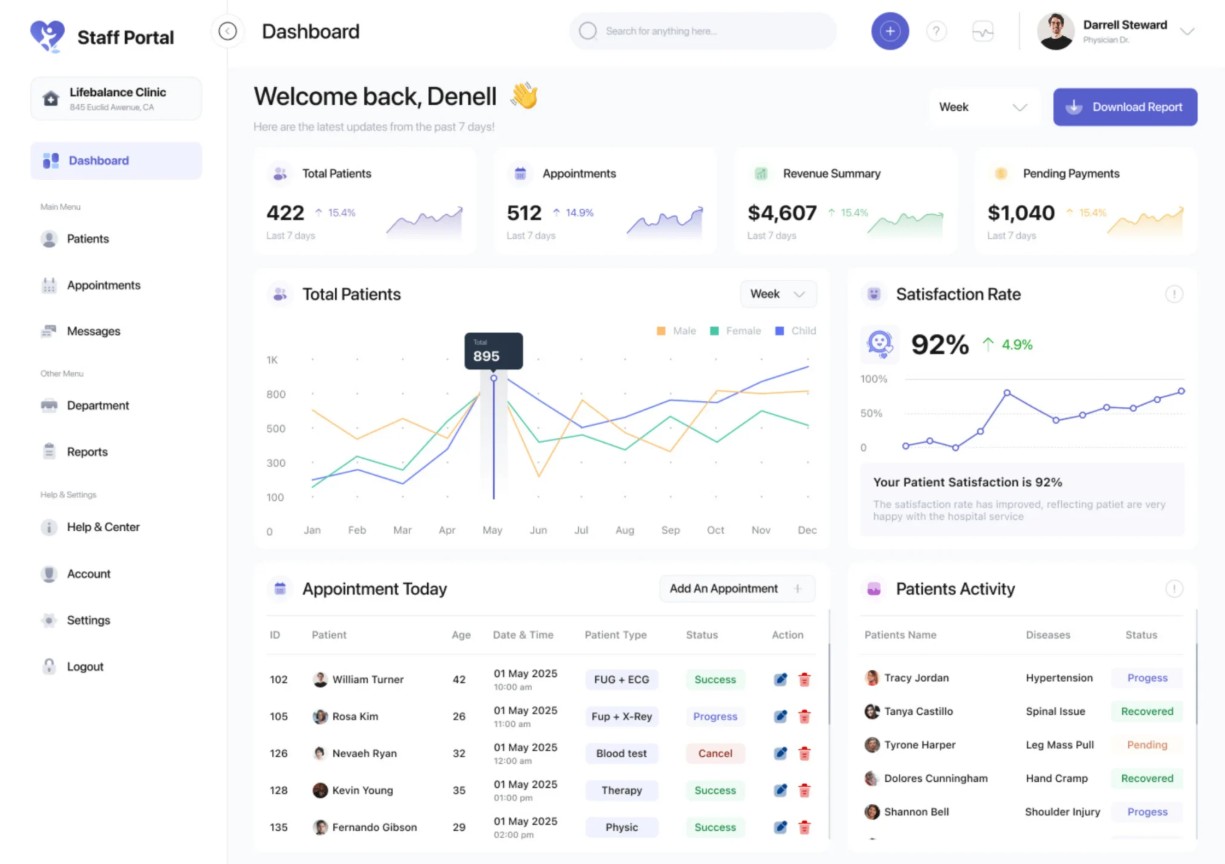The image size is (1225, 864).
Task: Click the Download Report button
Action: [1124, 107]
